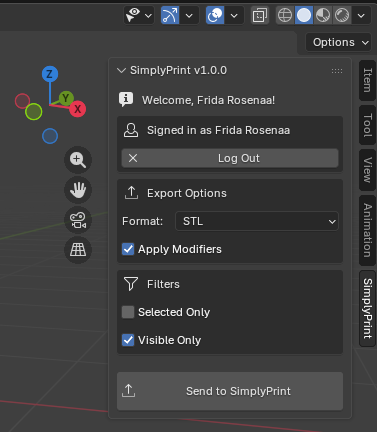
Task: Expand the selectability and visibility dropdown arrow
Action: [x=148, y=15]
